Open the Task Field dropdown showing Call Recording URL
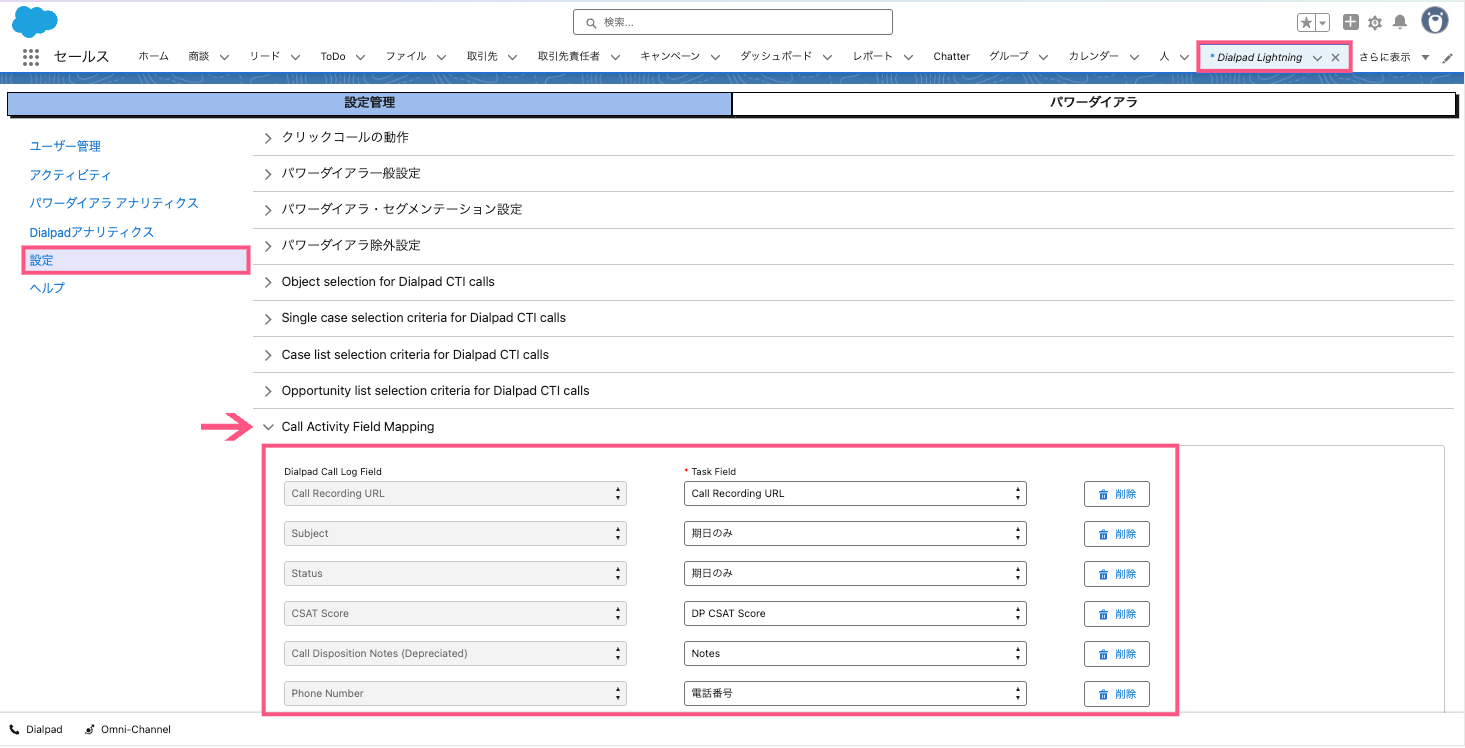The width and height of the screenshot is (1465, 748). coord(855,494)
